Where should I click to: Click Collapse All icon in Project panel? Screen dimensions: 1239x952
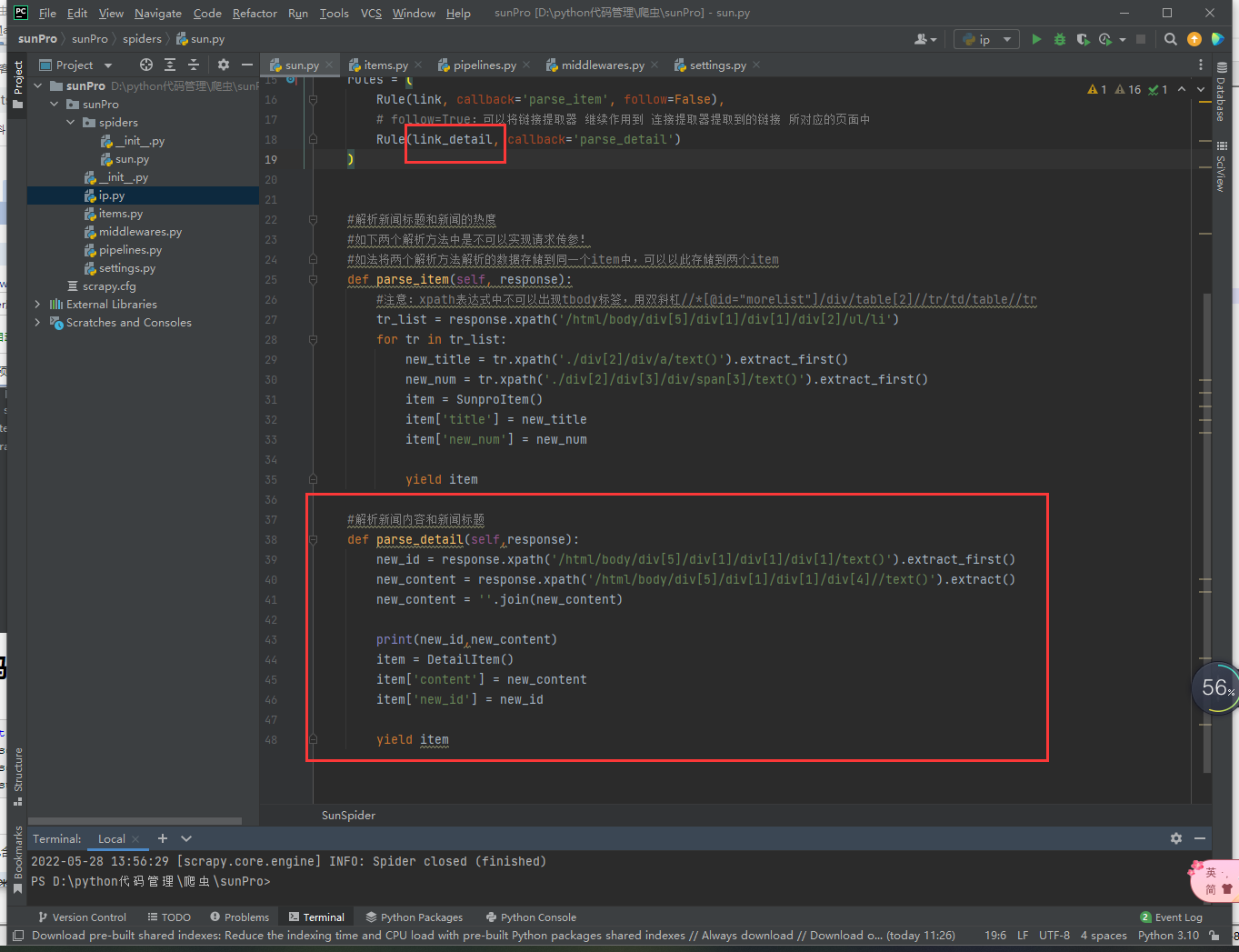click(193, 65)
